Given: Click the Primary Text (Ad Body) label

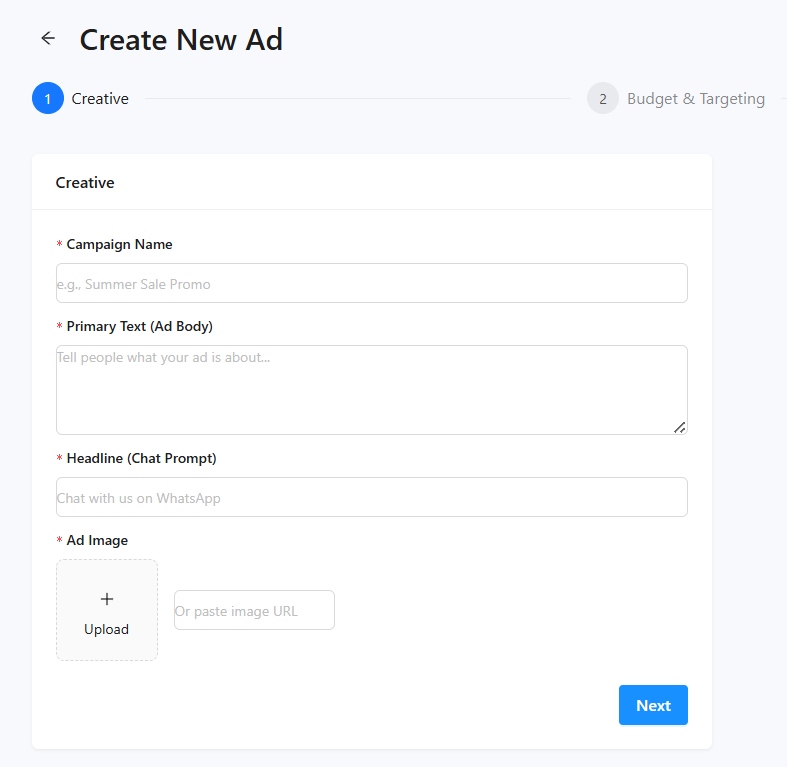Looking at the screenshot, I should (139, 326).
